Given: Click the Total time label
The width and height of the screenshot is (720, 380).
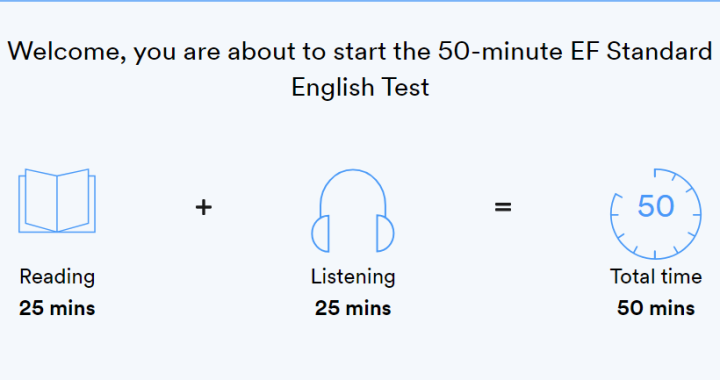Looking at the screenshot, I should point(656,277).
